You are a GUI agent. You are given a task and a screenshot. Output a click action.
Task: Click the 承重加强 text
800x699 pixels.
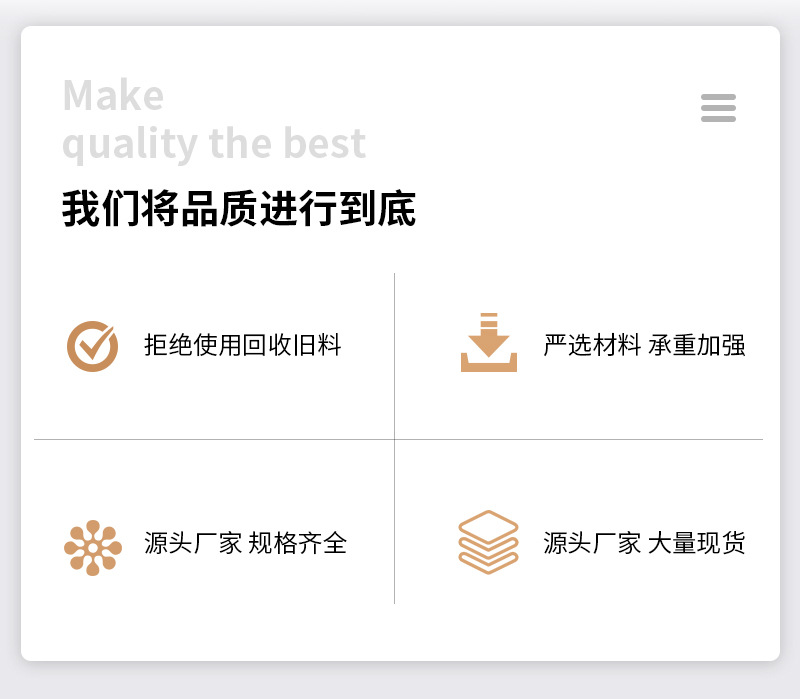(x=696, y=345)
